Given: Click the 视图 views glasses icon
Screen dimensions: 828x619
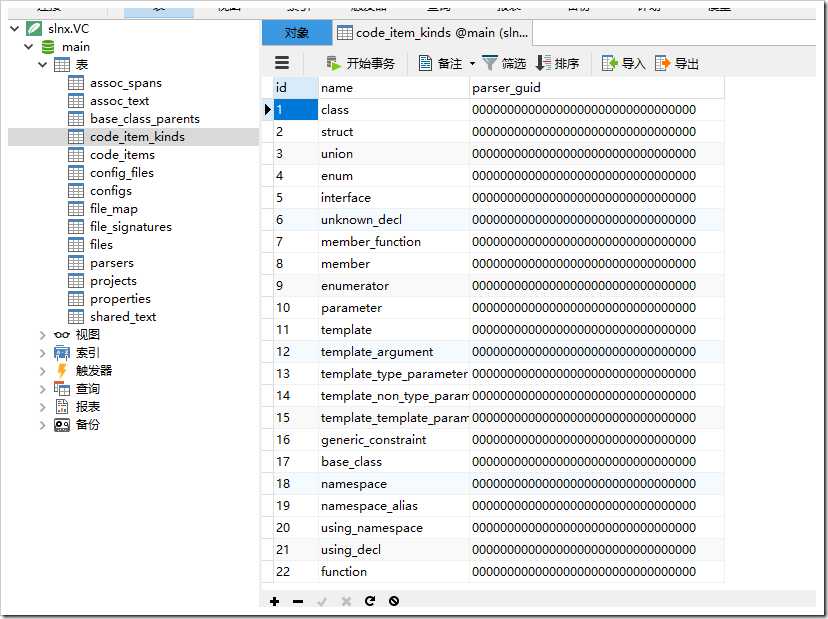Looking at the screenshot, I should [x=62, y=335].
